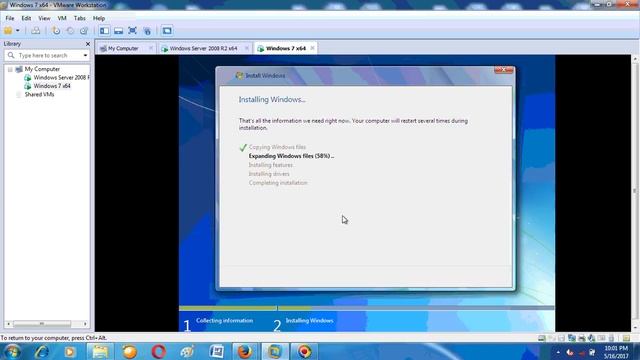Open the Paint taskbar icon
Image resolution: width=640 pixels, height=360 pixels.
(x=187, y=352)
